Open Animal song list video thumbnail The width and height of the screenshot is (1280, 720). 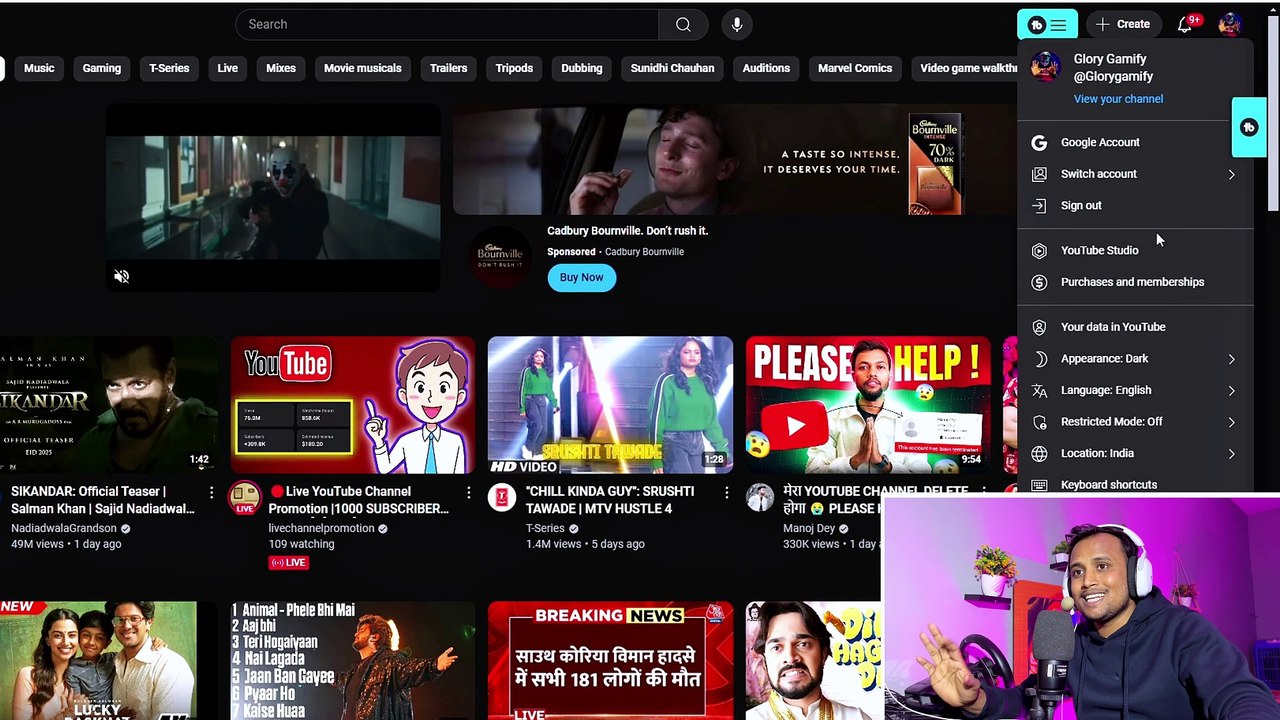click(x=353, y=660)
